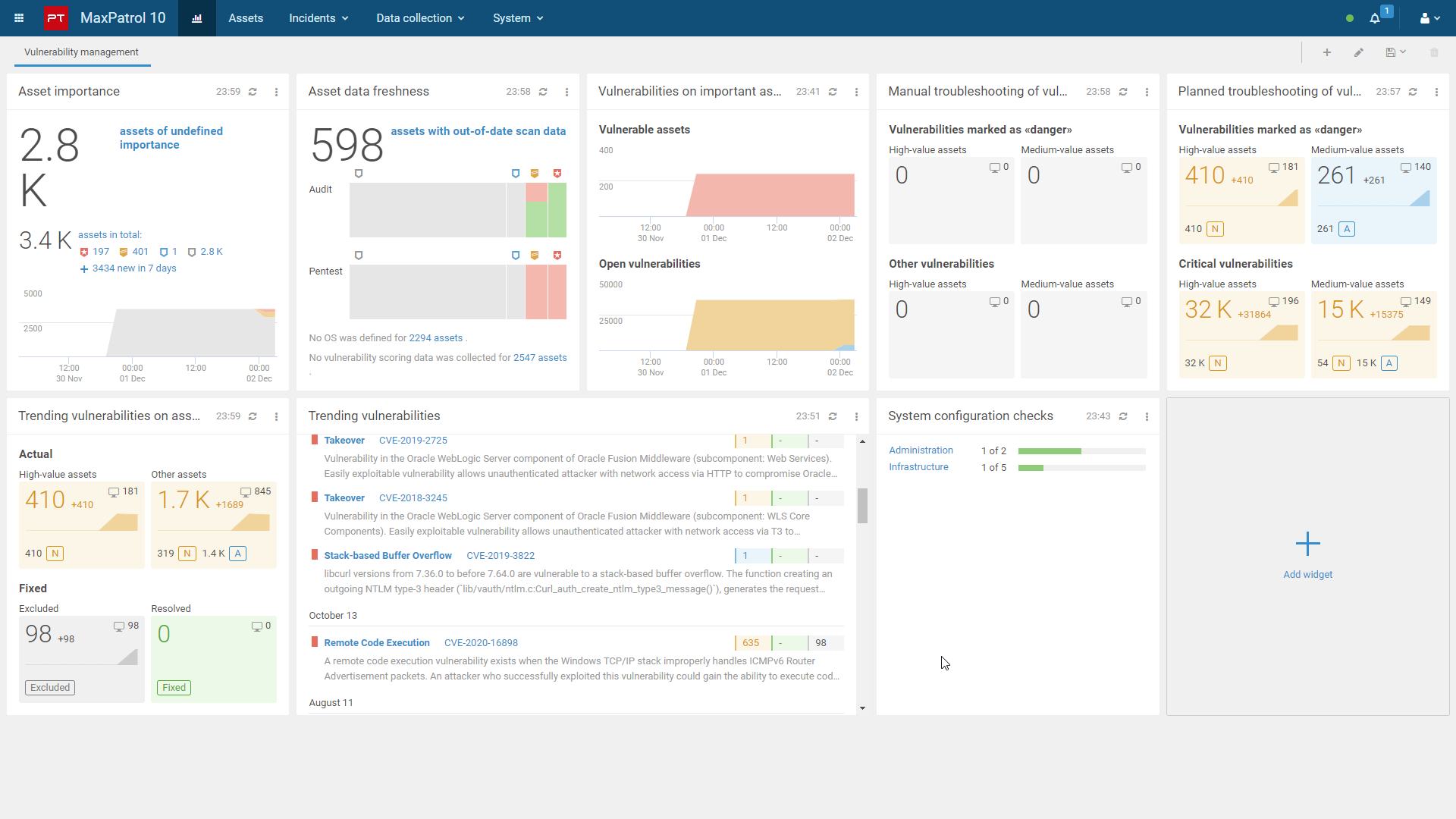The image size is (1456, 819).
Task: Open assets of undefined importance link
Action: [x=171, y=138]
